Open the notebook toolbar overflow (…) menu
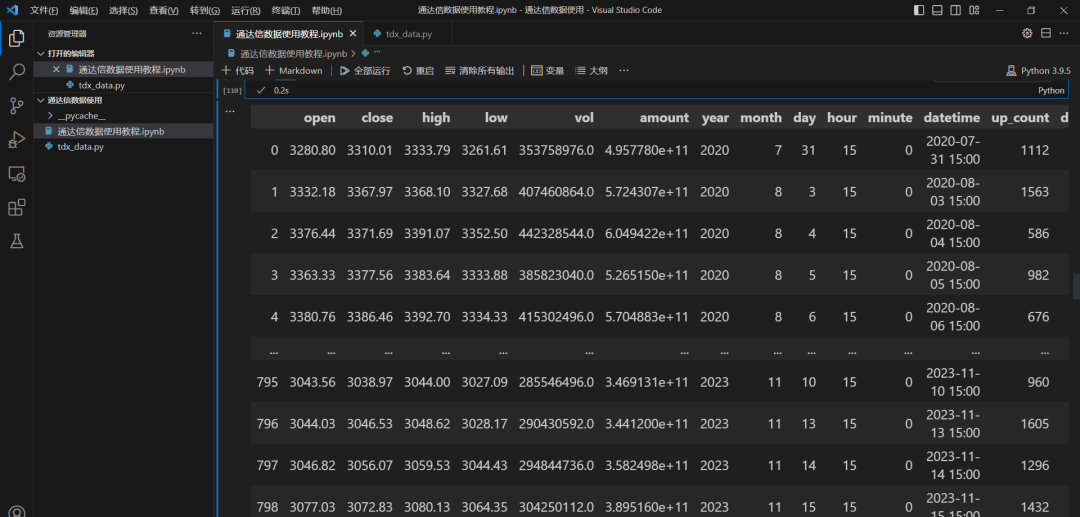Image resolution: width=1080 pixels, height=517 pixels. point(623,70)
